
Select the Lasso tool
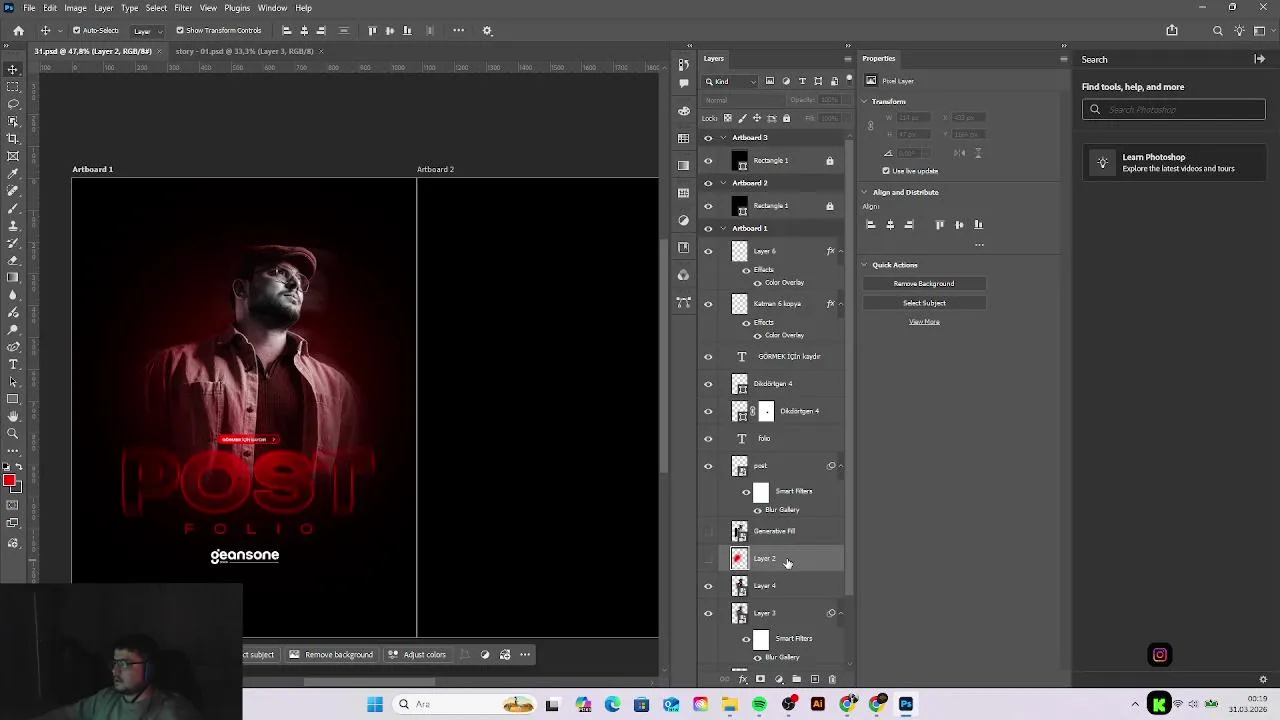tap(13, 104)
